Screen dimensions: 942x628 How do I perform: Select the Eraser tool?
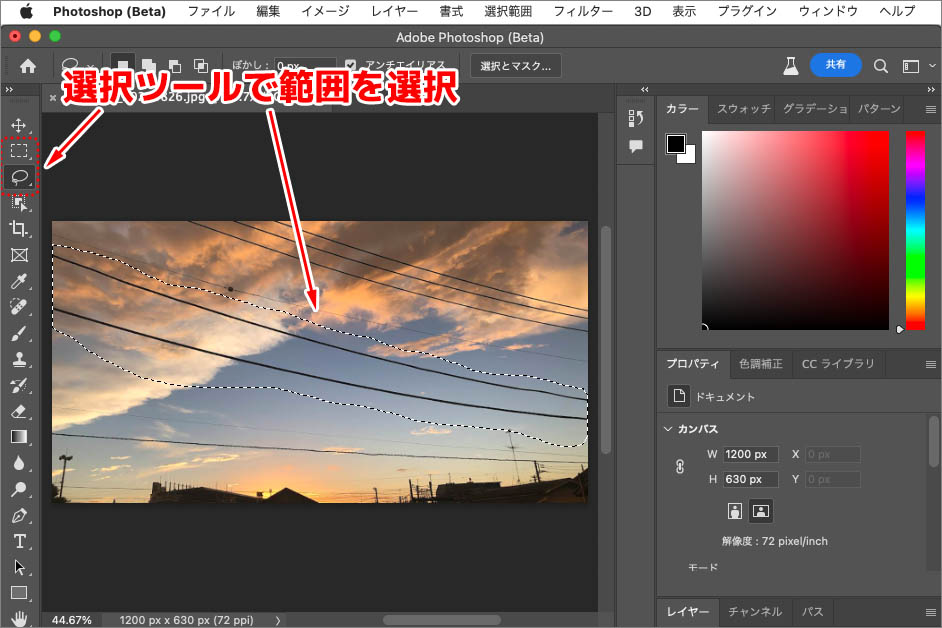click(19, 411)
